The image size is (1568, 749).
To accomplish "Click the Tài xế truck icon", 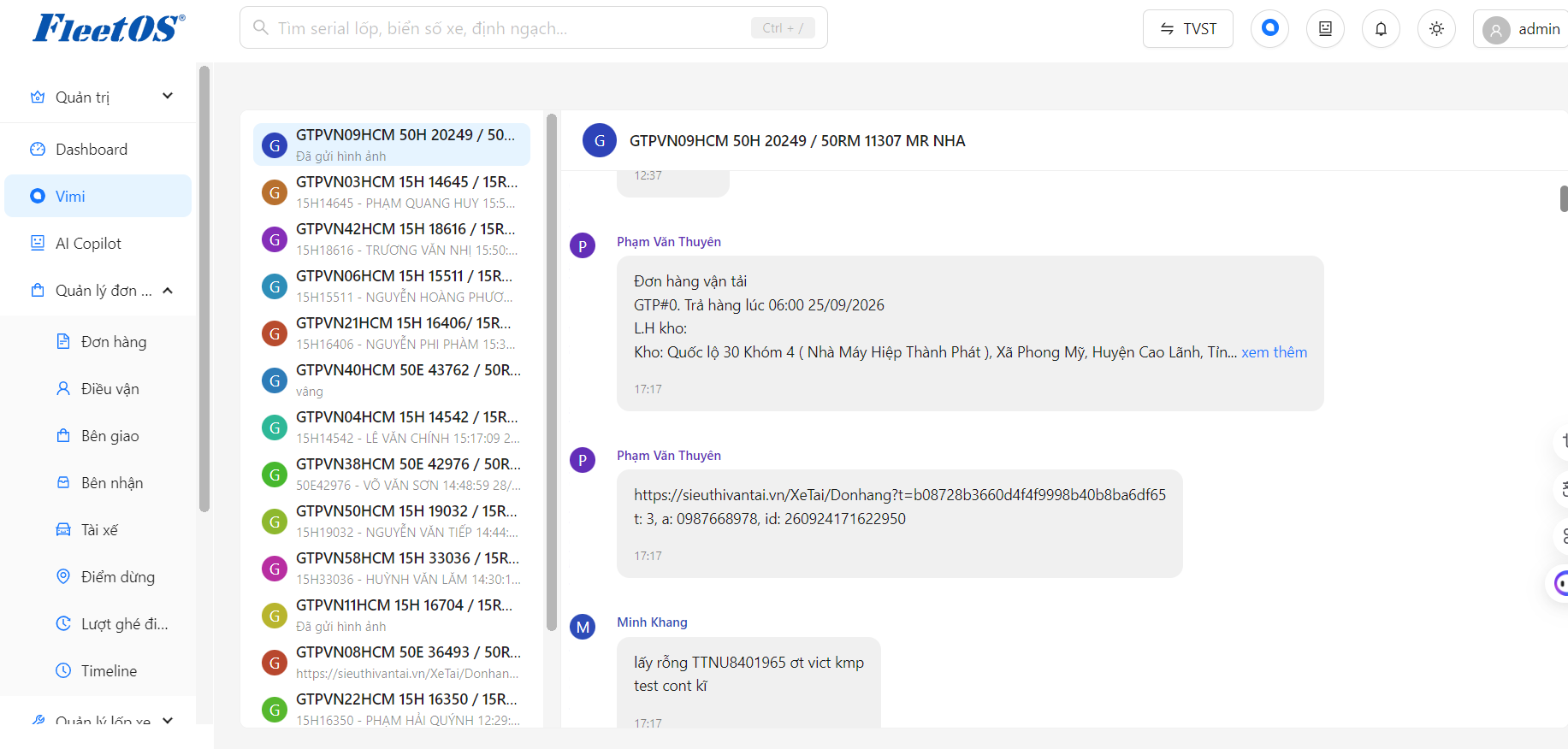I will [x=63, y=529].
